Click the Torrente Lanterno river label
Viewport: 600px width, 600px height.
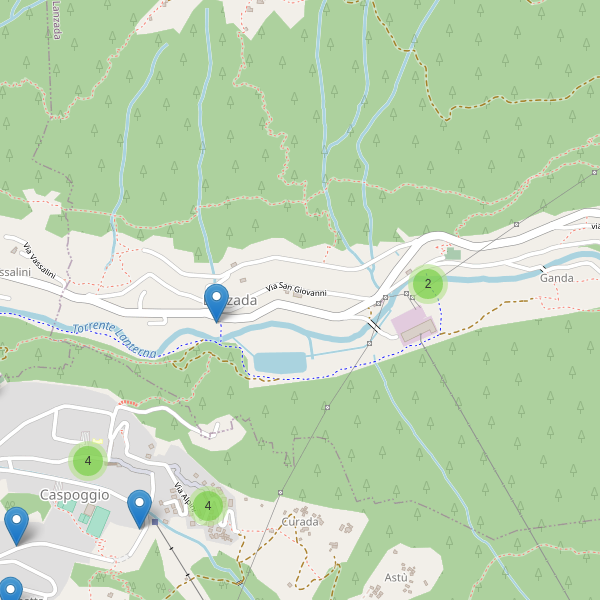(115, 339)
